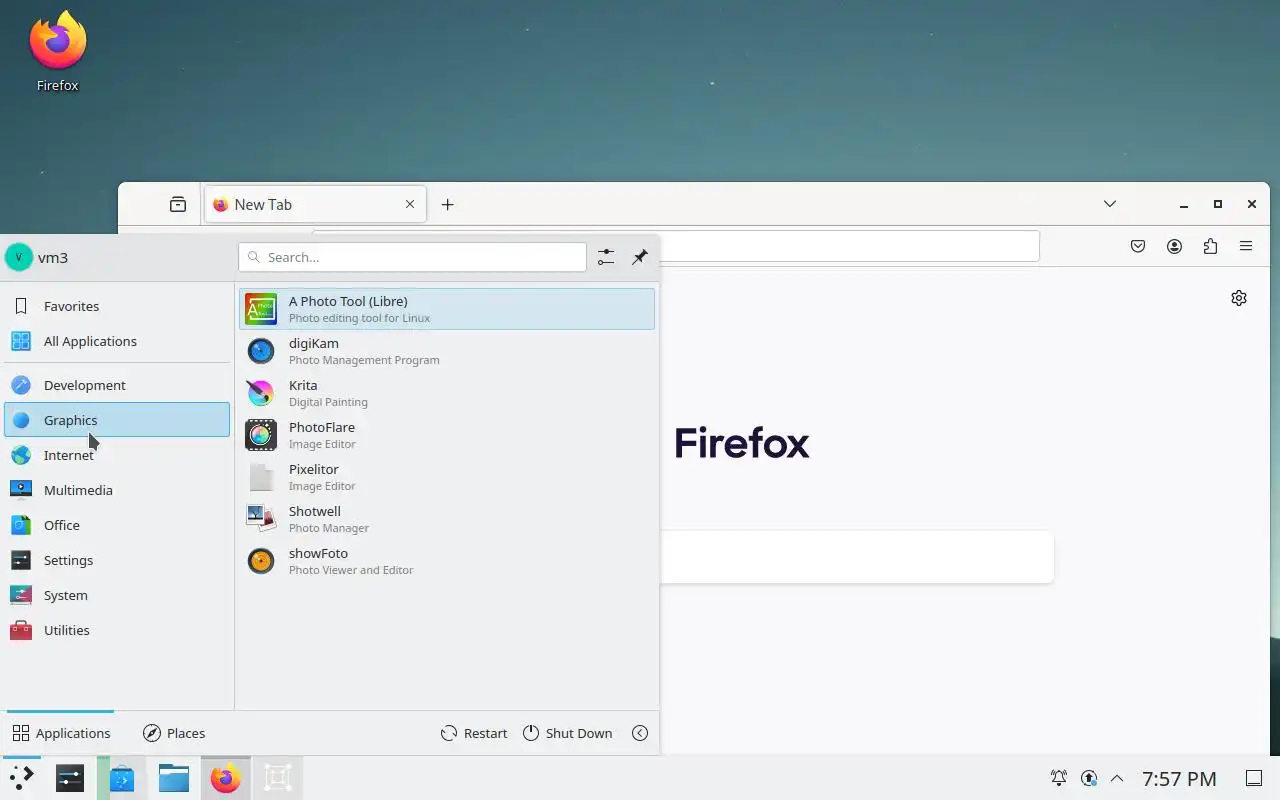Open the launcher configure settings icon
1280x800 pixels.
pos(606,257)
